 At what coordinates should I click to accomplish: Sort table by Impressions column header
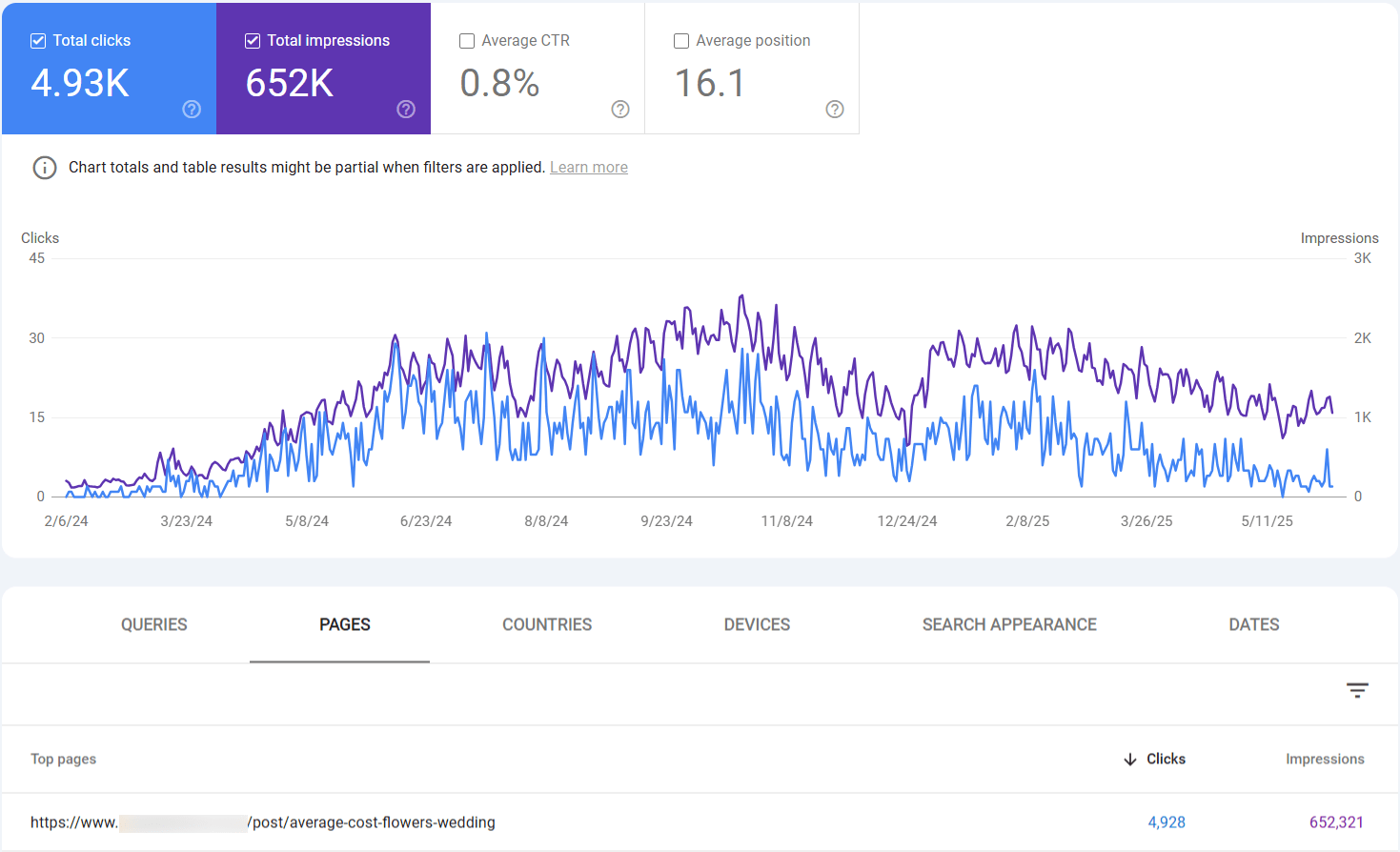pyautogui.click(x=1324, y=760)
